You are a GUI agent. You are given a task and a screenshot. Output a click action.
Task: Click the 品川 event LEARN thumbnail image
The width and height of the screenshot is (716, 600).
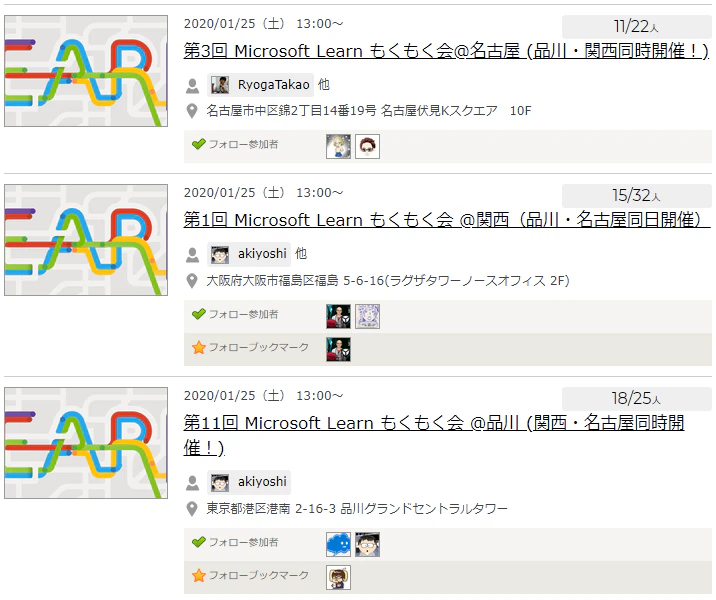pos(86,443)
